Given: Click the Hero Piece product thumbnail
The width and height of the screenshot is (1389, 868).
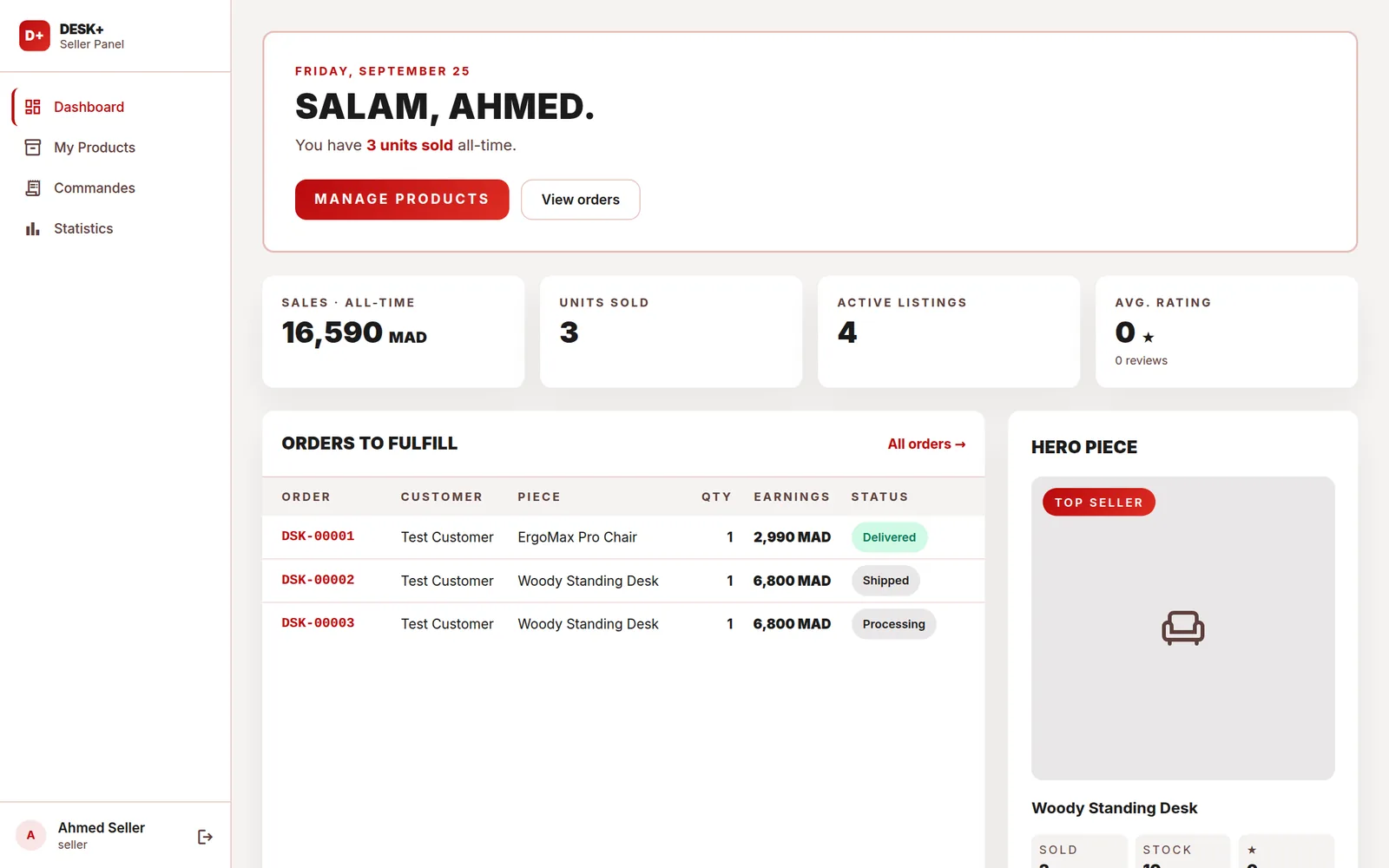Looking at the screenshot, I should [x=1183, y=628].
